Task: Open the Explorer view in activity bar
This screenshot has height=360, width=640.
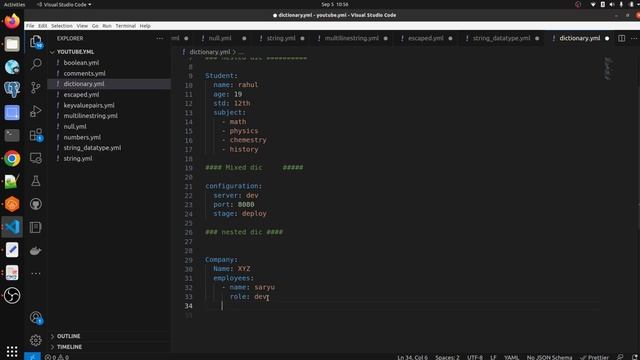Action: (36, 41)
